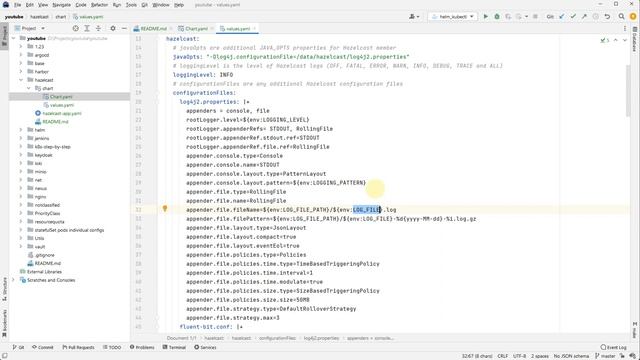Click No JSON schema status widget
Viewport: 640px width, 360px height.
coord(571,356)
